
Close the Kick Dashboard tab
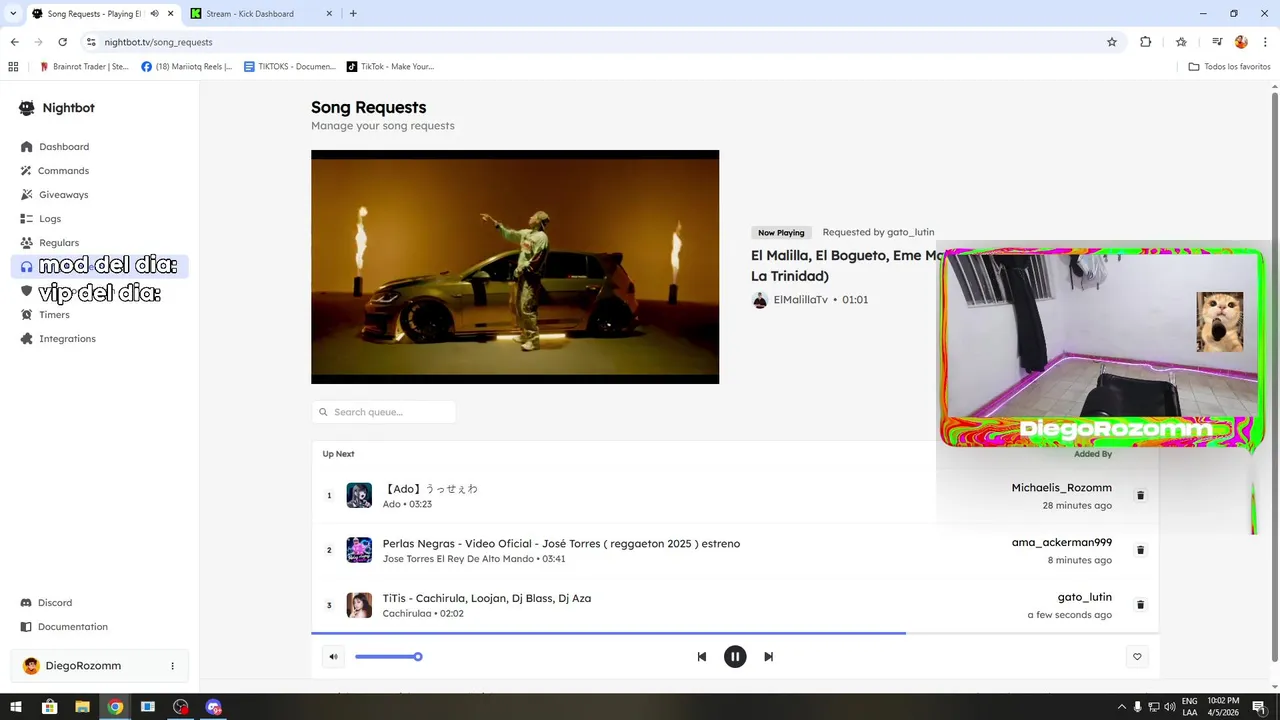330,14
